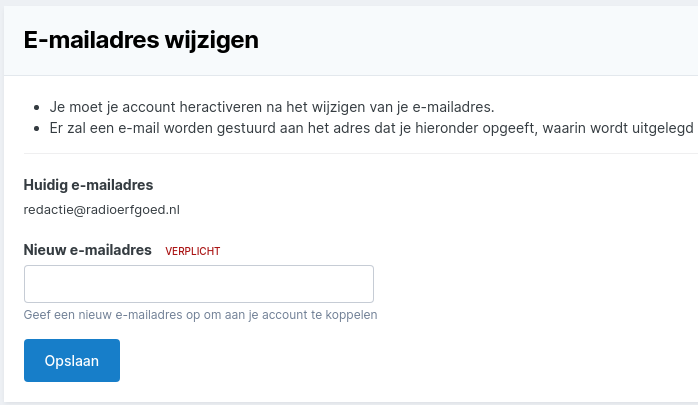
Task: Click the help text below the email input
Action: point(200,315)
